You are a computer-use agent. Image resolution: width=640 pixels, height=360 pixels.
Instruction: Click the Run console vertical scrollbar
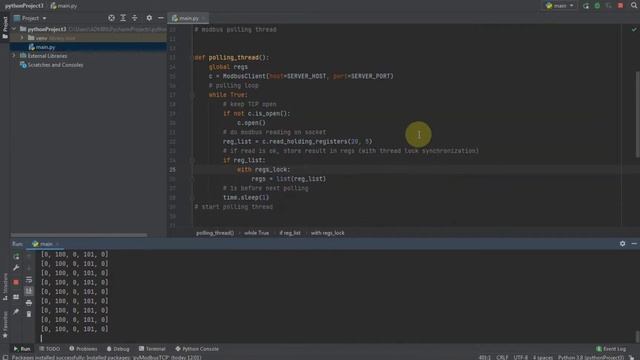(x=638, y=336)
